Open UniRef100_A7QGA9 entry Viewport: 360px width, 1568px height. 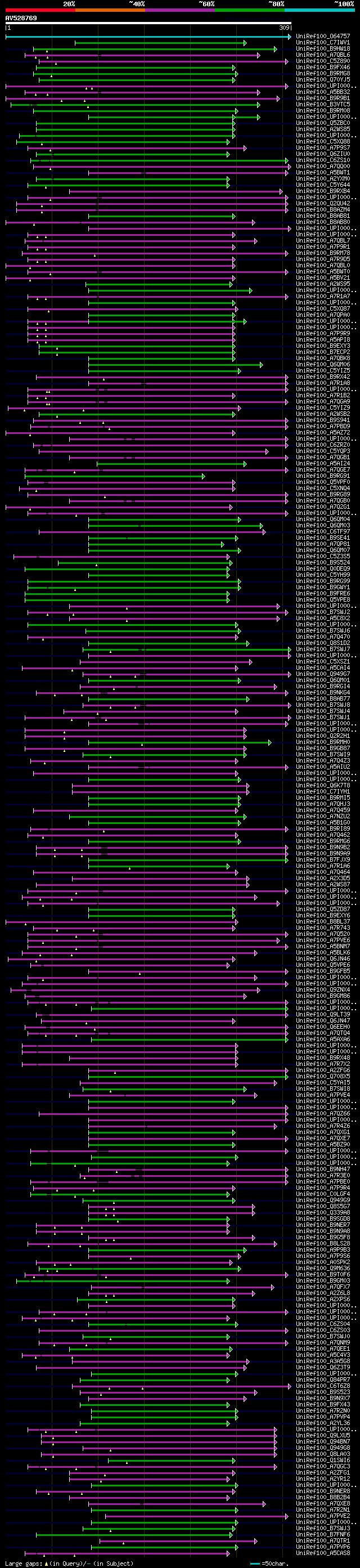pos(323,402)
